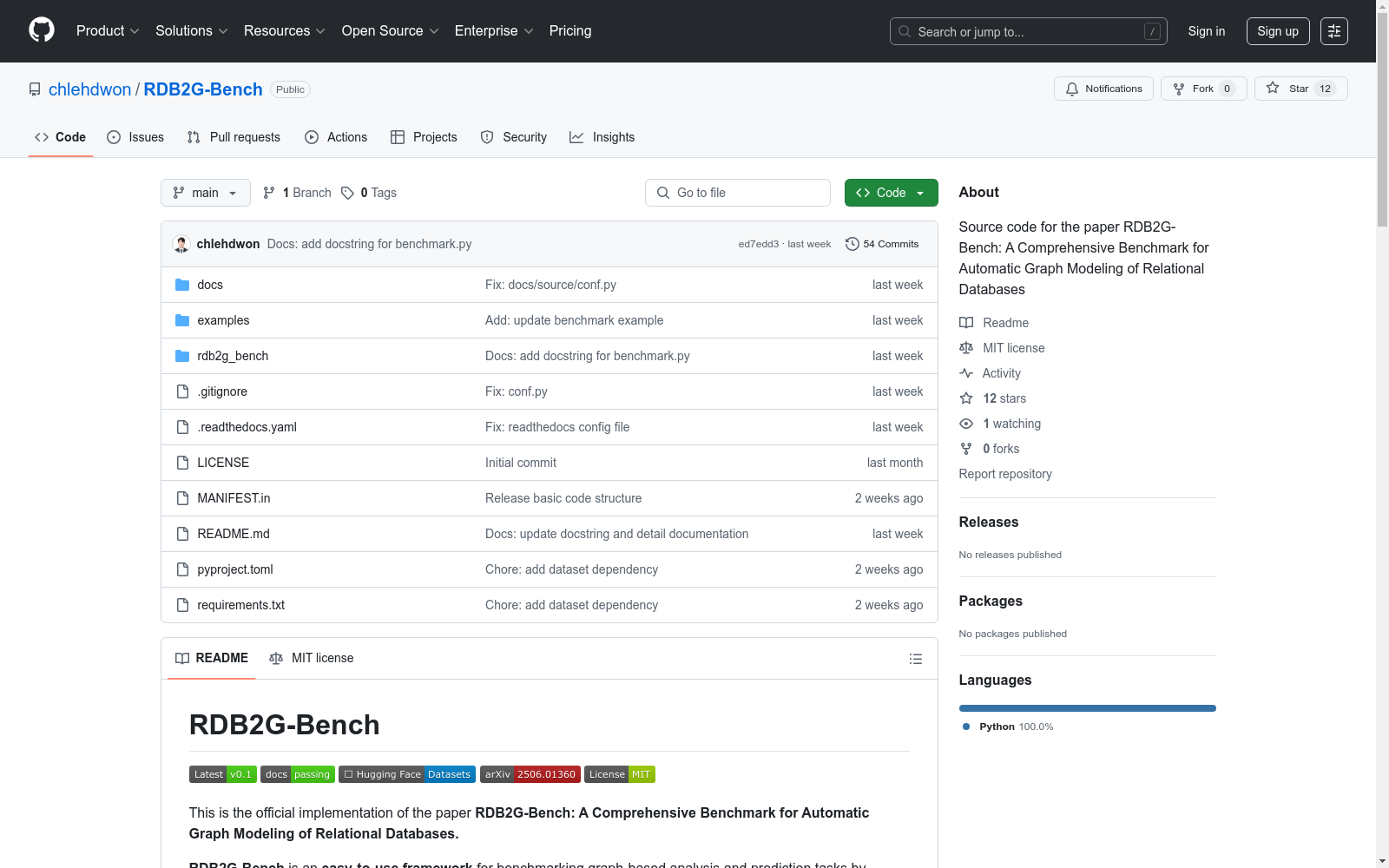This screenshot has width=1389, height=868.
Task: Go to the GitHub homepage logo
Action: (42, 30)
